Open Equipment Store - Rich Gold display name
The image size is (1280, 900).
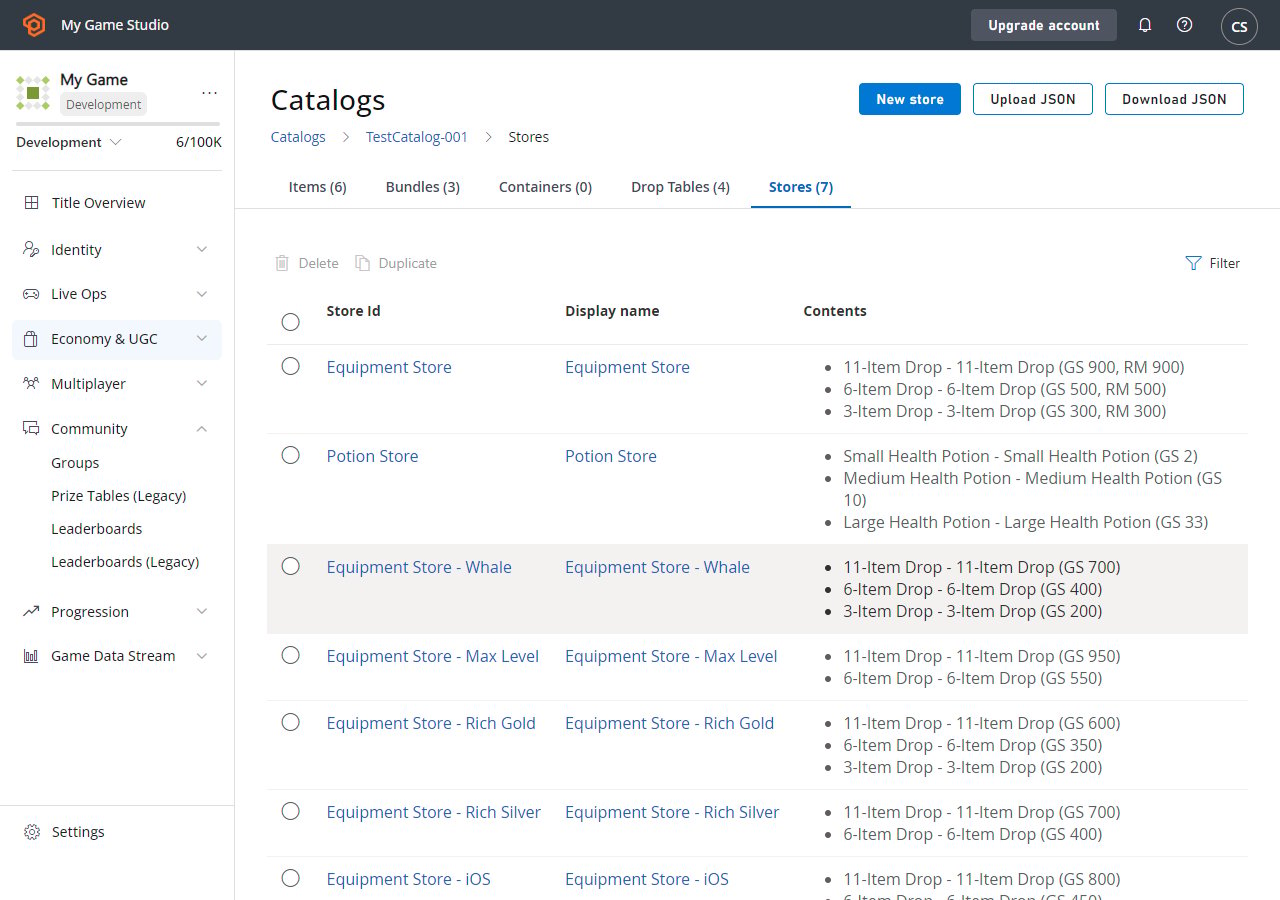click(x=670, y=723)
